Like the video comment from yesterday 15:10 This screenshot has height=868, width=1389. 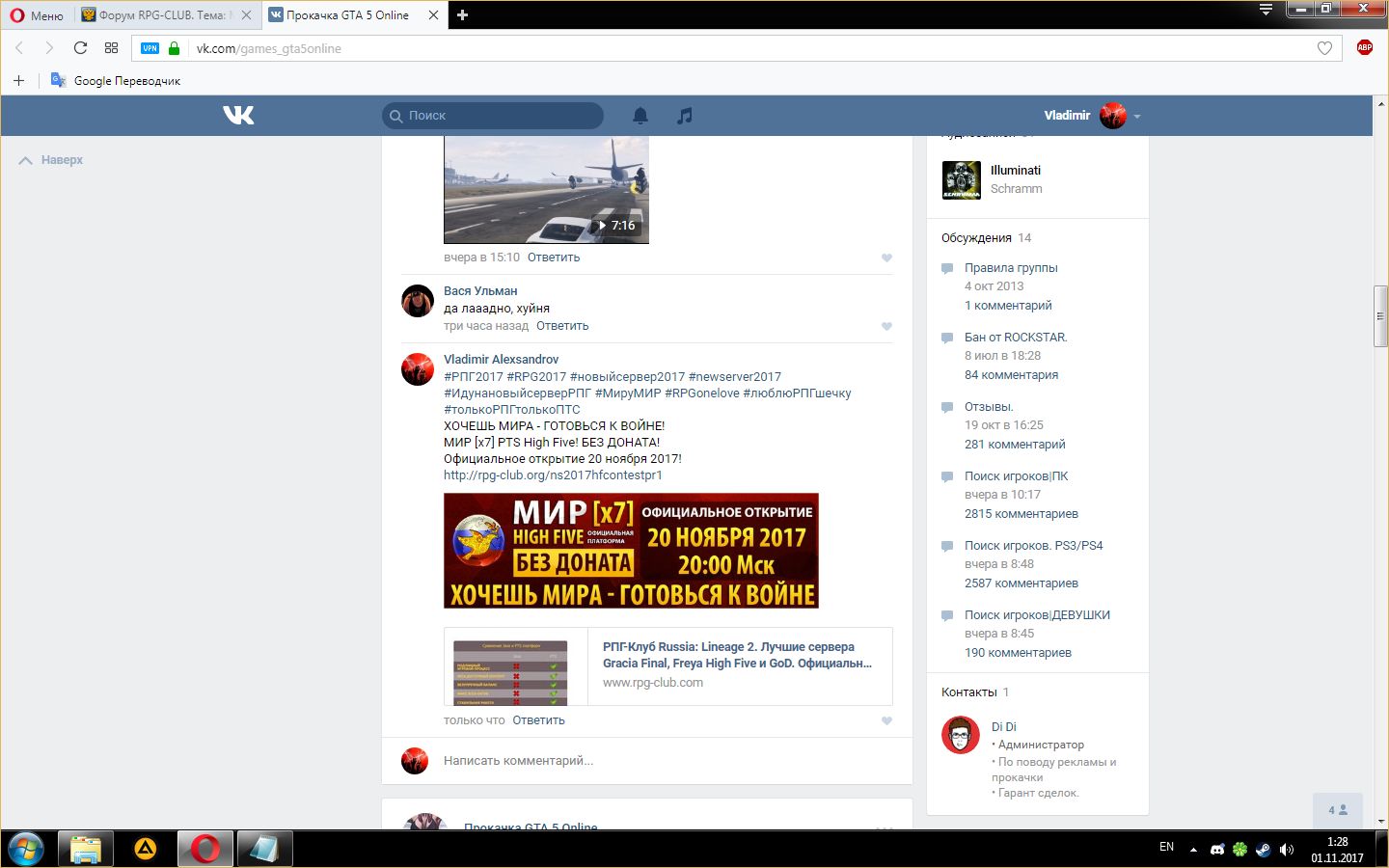[886, 258]
